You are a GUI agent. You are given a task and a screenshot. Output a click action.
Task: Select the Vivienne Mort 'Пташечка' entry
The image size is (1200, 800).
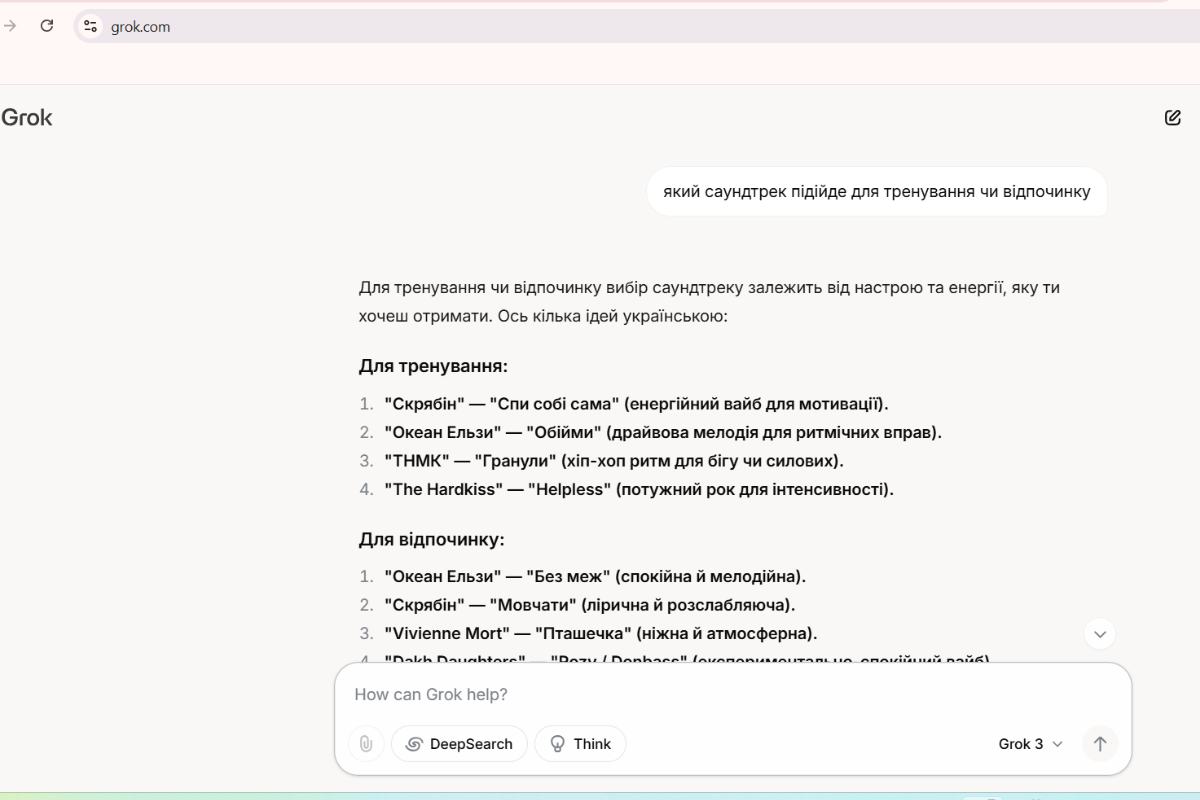click(x=600, y=633)
